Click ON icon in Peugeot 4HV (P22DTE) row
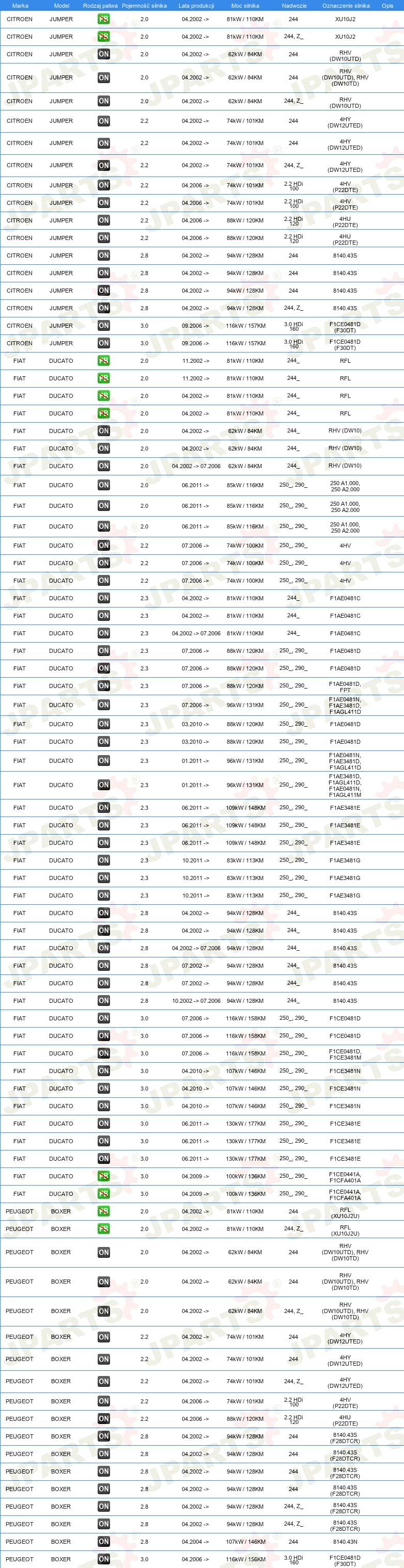 [x=104, y=1401]
